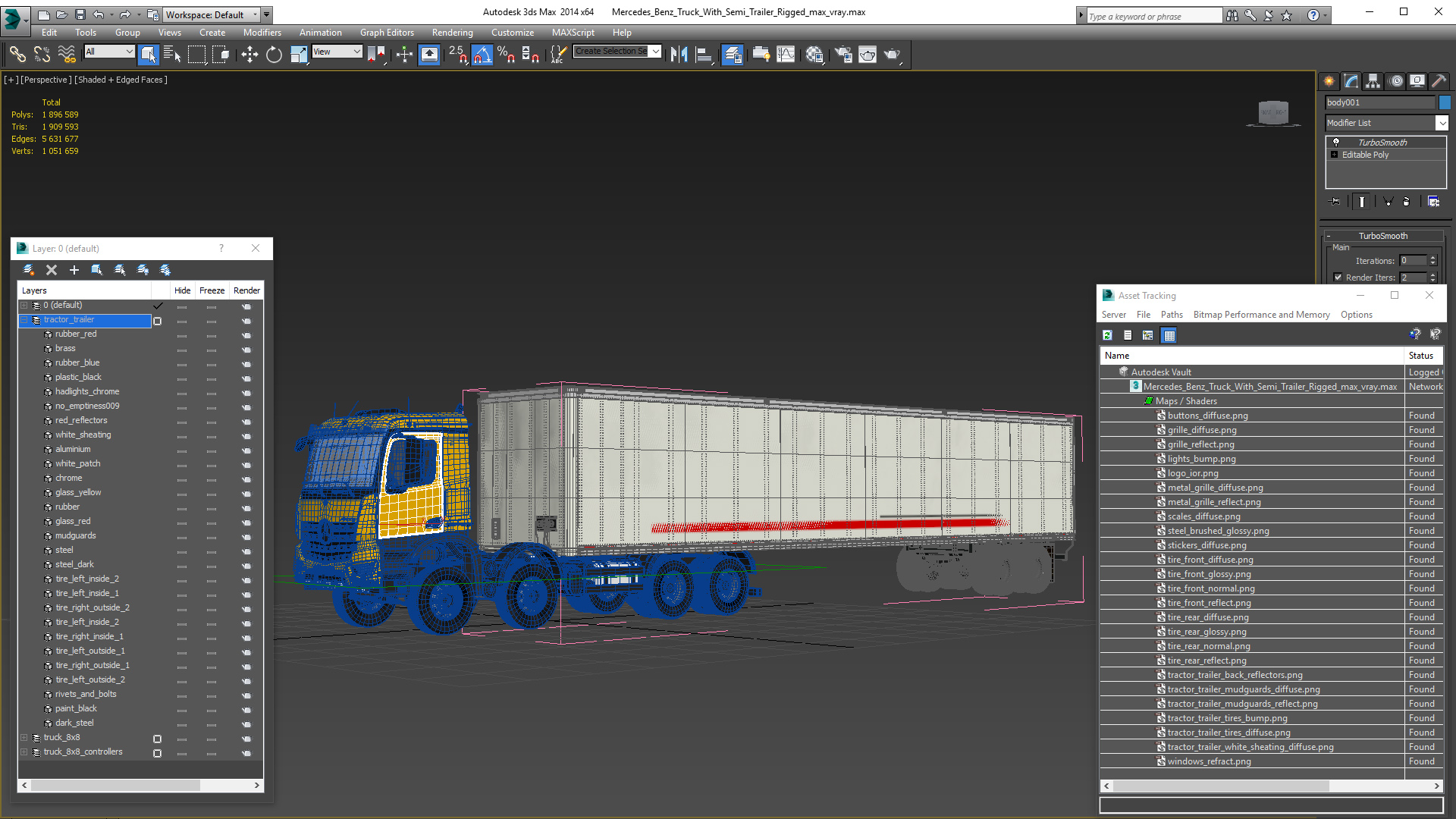The image size is (1456, 819).
Task: Collapse the tractor_trailer layer
Action: (x=24, y=320)
